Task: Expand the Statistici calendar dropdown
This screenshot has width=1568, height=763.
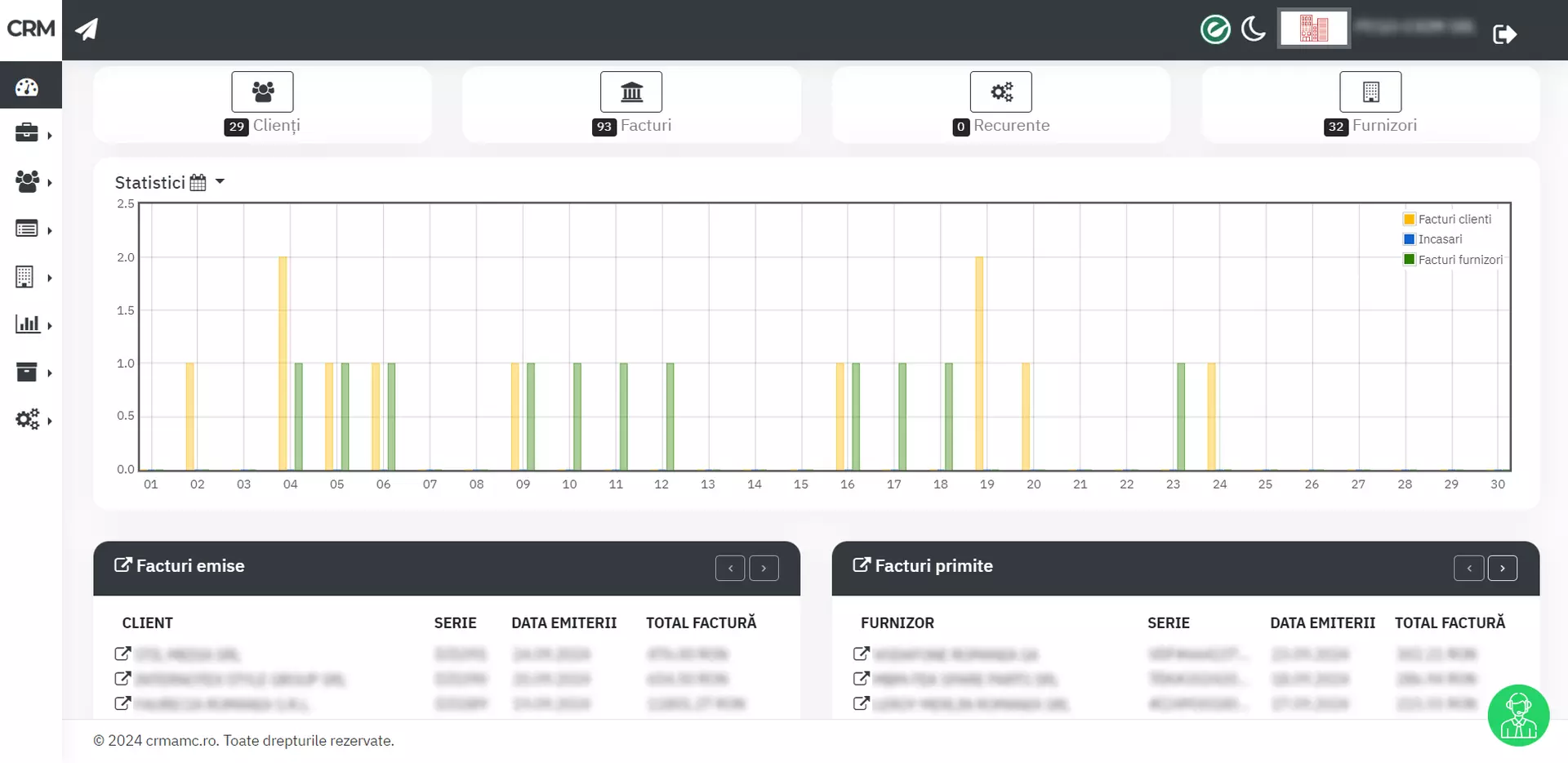Action: (x=207, y=182)
